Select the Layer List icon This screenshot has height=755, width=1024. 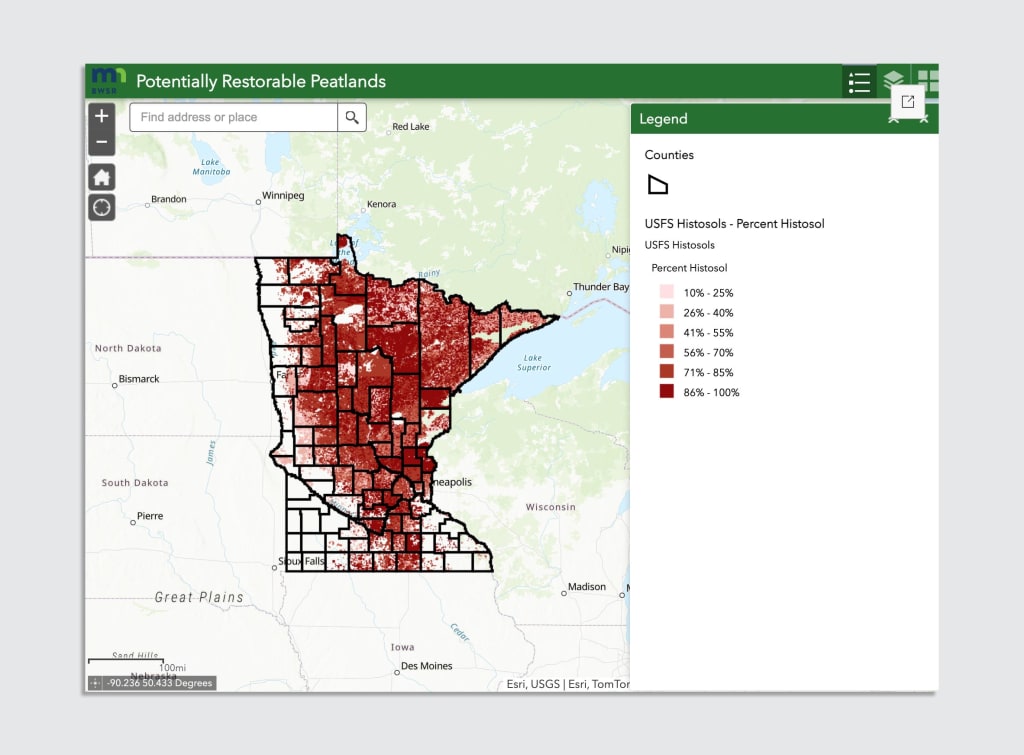893,80
